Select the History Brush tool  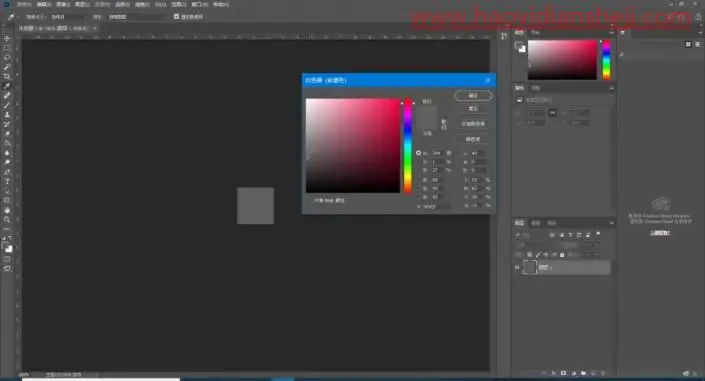[7, 124]
